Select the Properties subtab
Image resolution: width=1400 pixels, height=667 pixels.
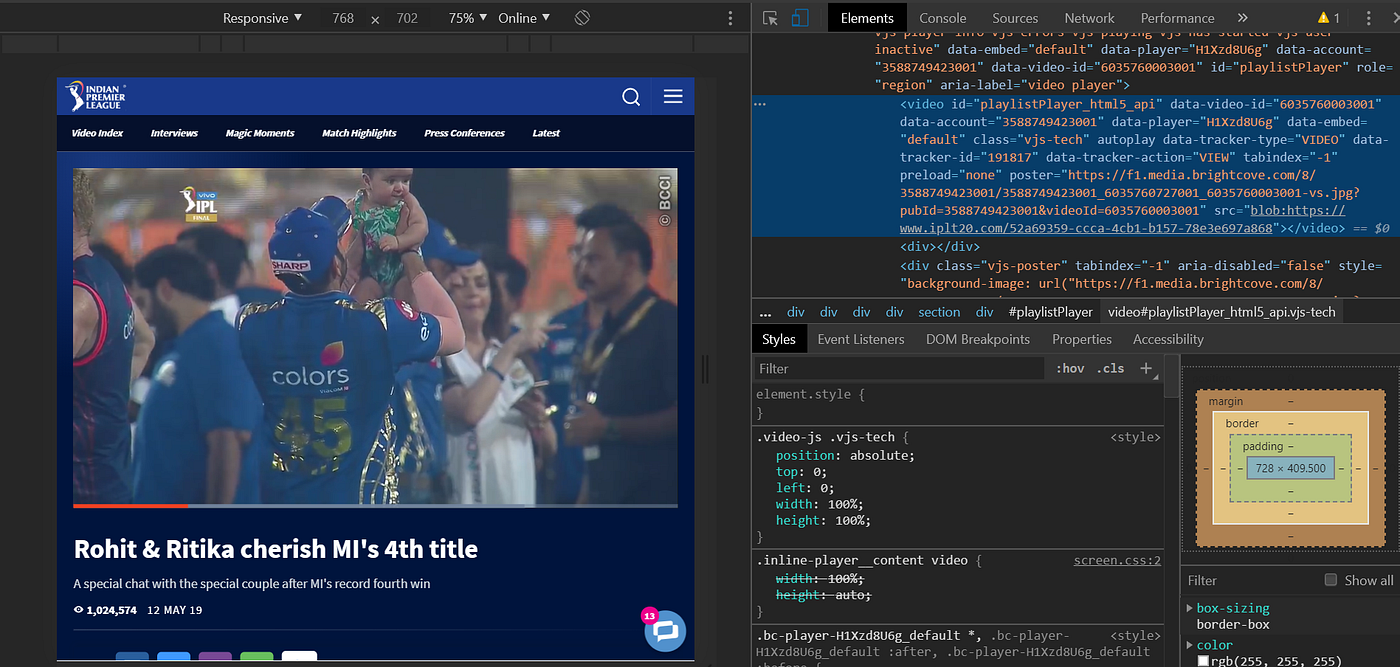coord(1082,339)
